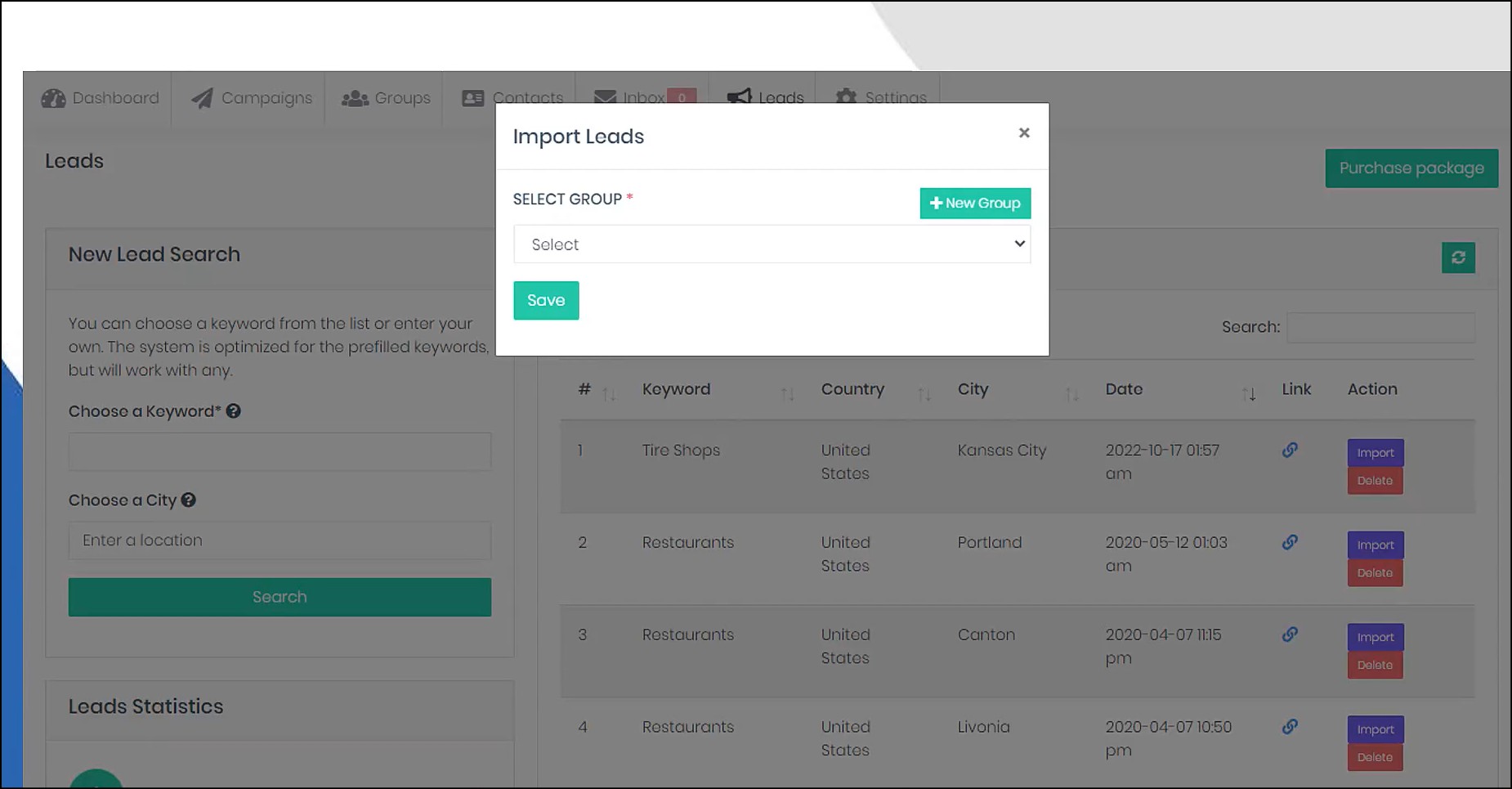Click the Choose a Keyword input
The height and width of the screenshot is (789, 1512).
click(x=280, y=451)
